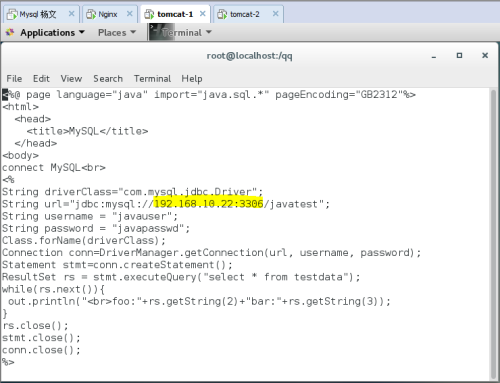Screen dimensions: 500x383
Task: Close the root@localhost terminal window
Action: pyautogui.click(x=485, y=55)
